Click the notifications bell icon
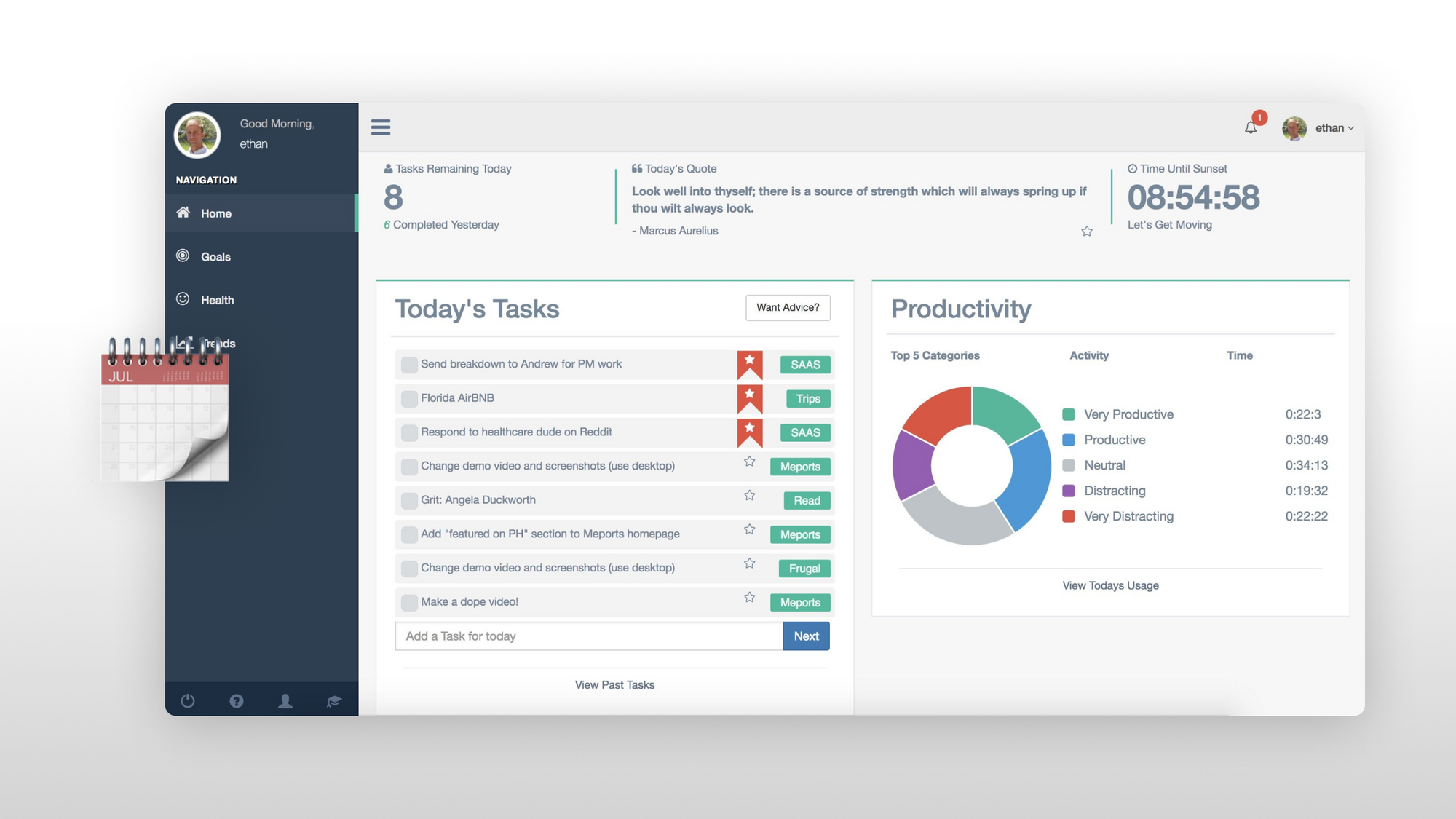Screen dimensions: 1456x819 pos(1250,127)
